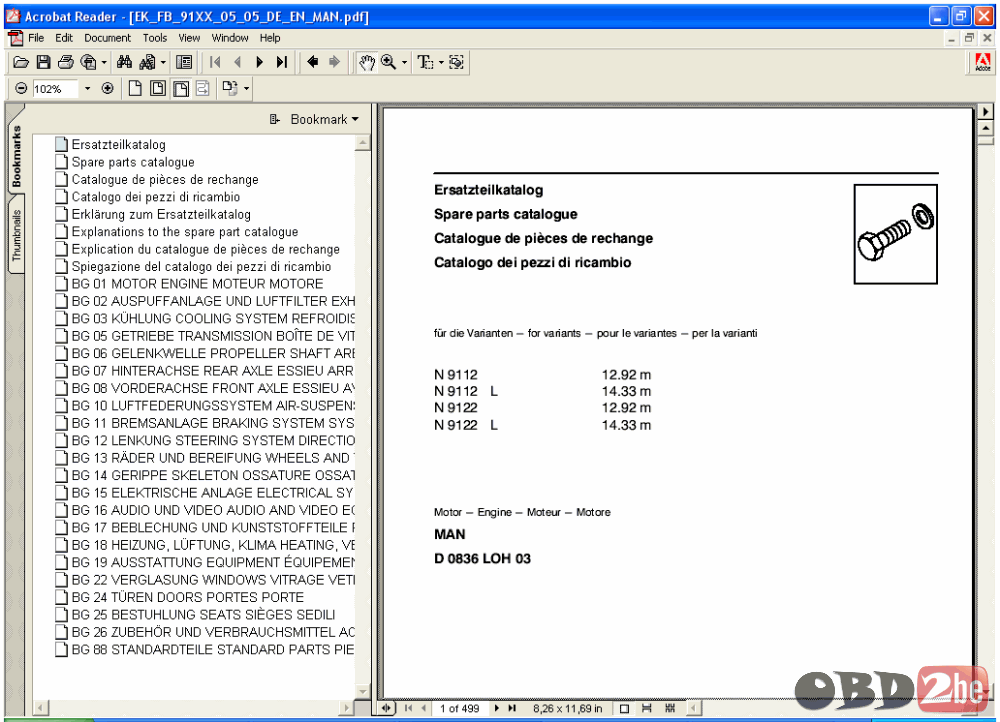This screenshot has width=1000, height=722.
Task: Toggle Continuous page layout in status bar
Action: coord(647,708)
